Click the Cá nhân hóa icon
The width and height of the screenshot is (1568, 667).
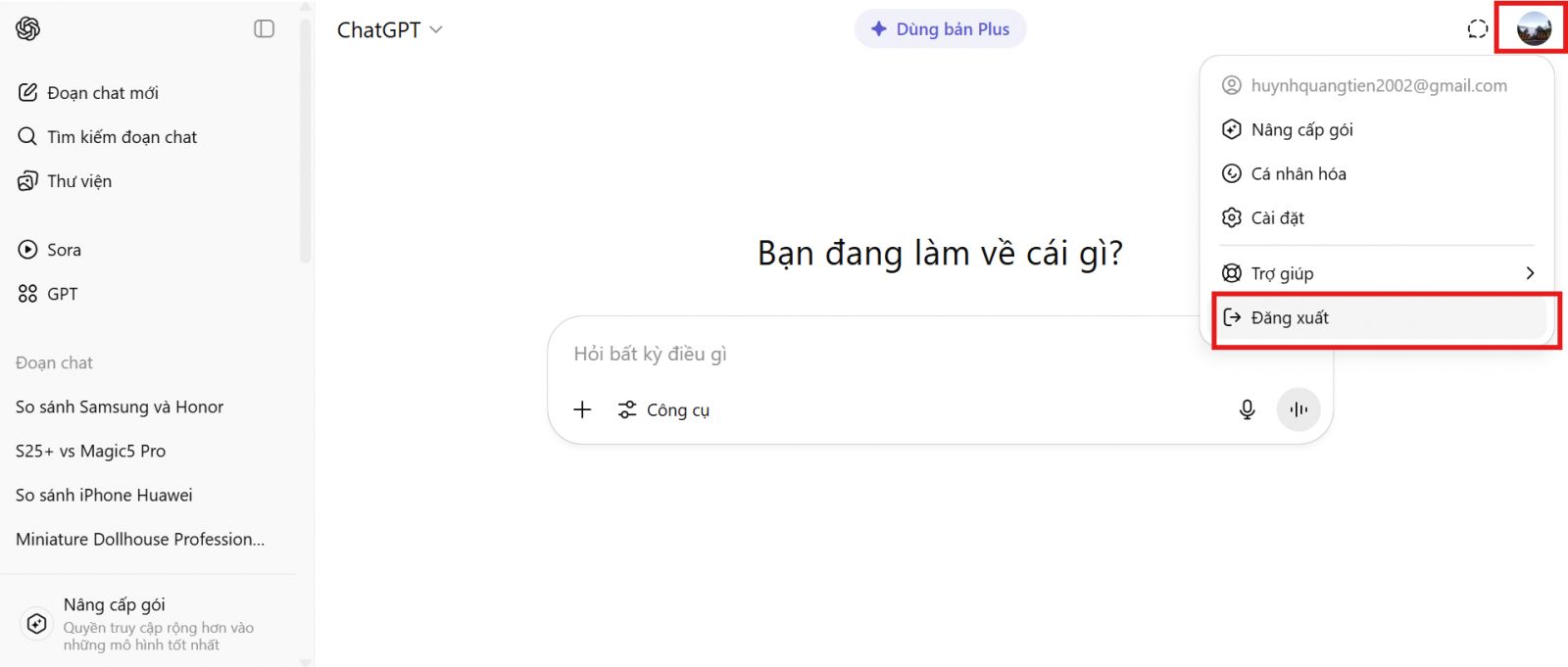pos(1232,173)
